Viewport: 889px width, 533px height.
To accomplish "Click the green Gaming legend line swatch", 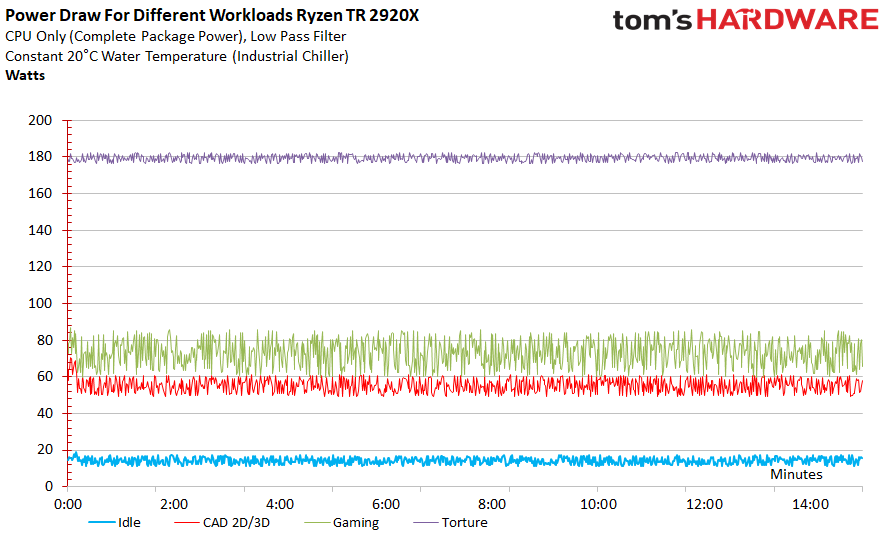I will pos(317,522).
